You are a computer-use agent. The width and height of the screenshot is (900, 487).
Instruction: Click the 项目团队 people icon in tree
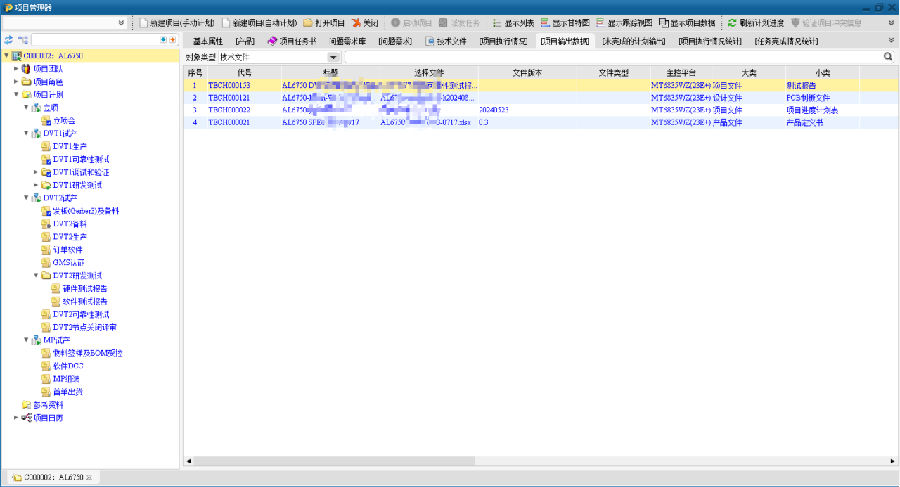tap(26, 69)
